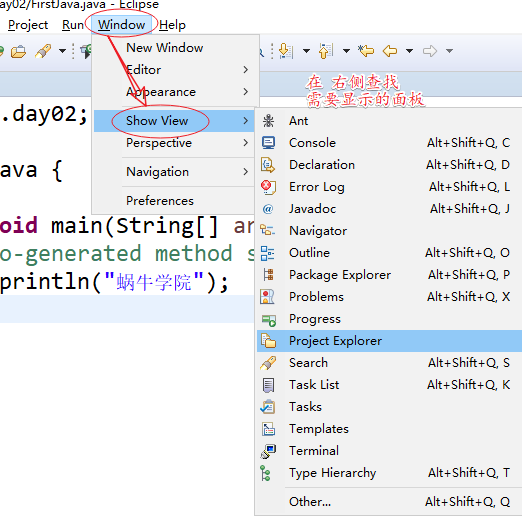Click the Console monitor icon
The image size is (522, 518).
click(x=268, y=143)
